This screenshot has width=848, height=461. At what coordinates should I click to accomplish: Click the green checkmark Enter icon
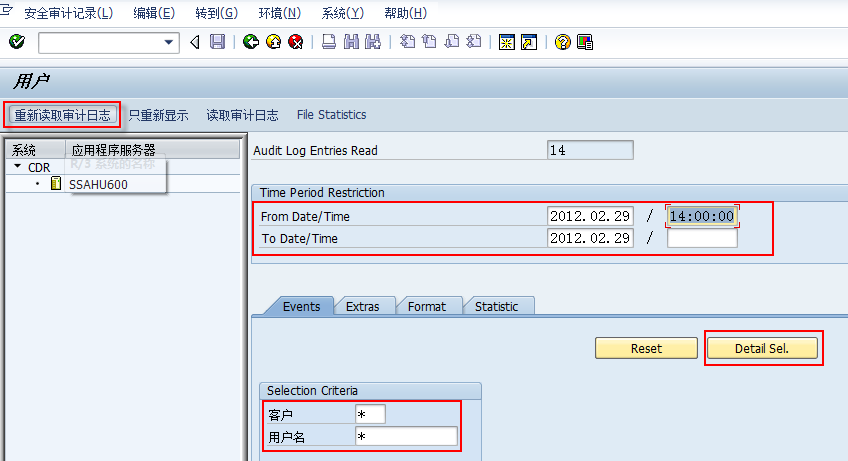(16, 42)
